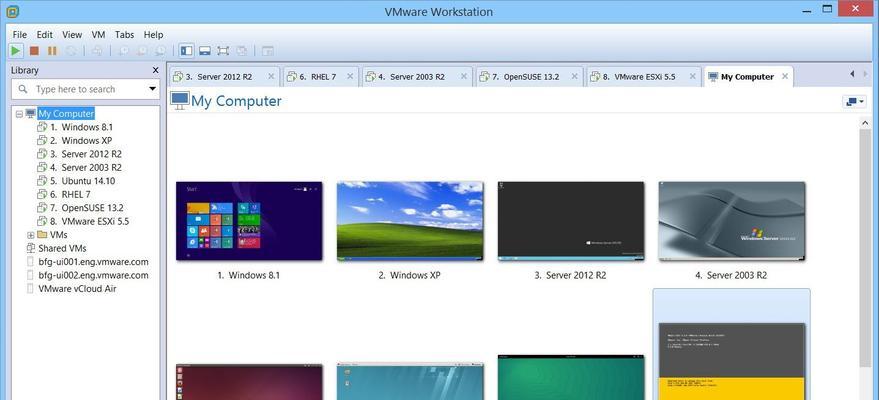The width and height of the screenshot is (879, 400).
Task: Close the '3. Server 2012 R2' tab
Action: click(x=271, y=76)
